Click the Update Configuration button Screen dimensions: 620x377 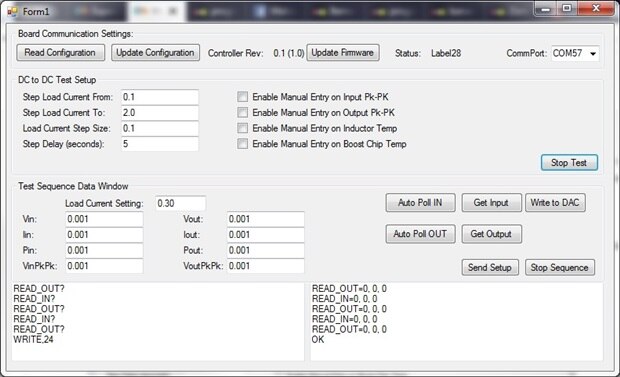tap(155, 53)
